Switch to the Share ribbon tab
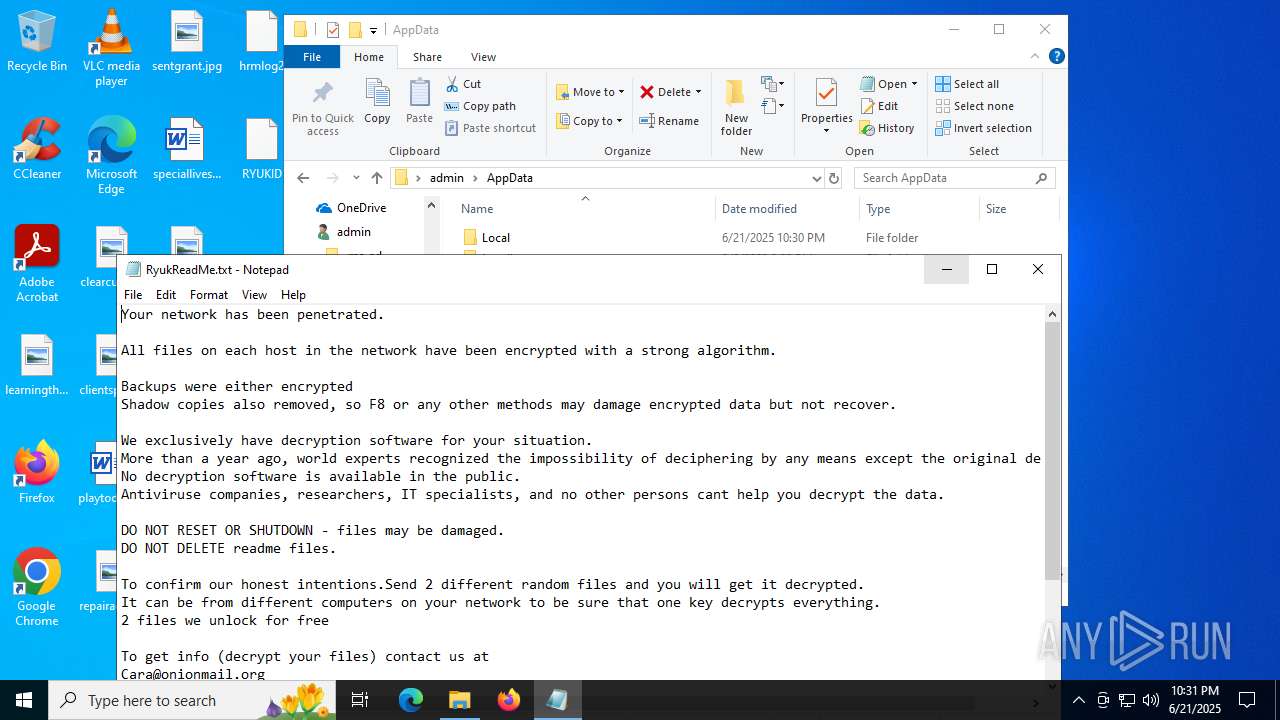This screenshot has width=1280, height=720. tap(427, 57)
